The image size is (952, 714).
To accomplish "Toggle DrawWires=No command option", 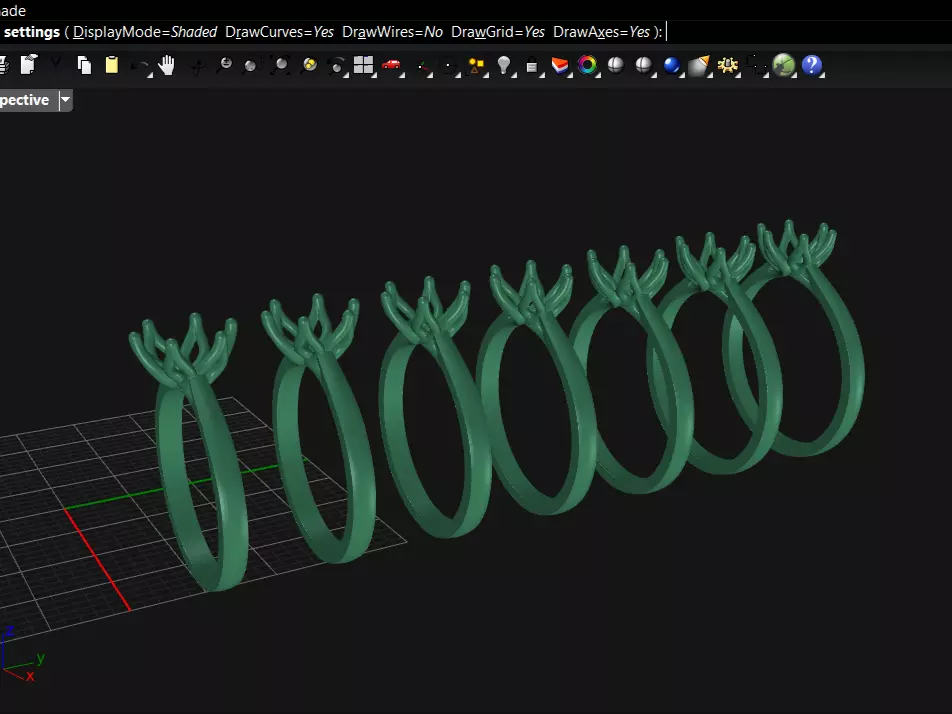I will [392, 32].
